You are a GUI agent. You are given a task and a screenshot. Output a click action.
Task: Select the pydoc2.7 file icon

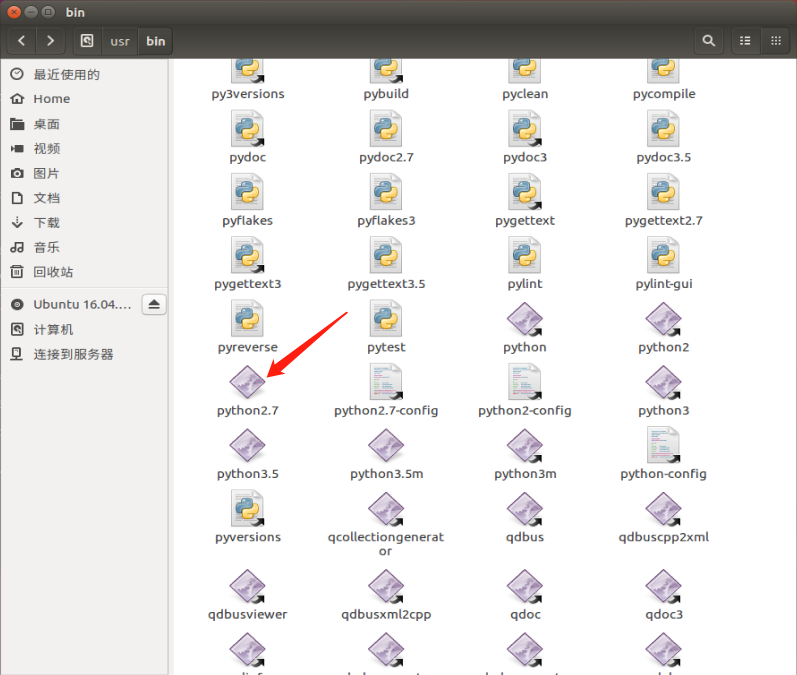pyautogui.click(x=386, y=129)
